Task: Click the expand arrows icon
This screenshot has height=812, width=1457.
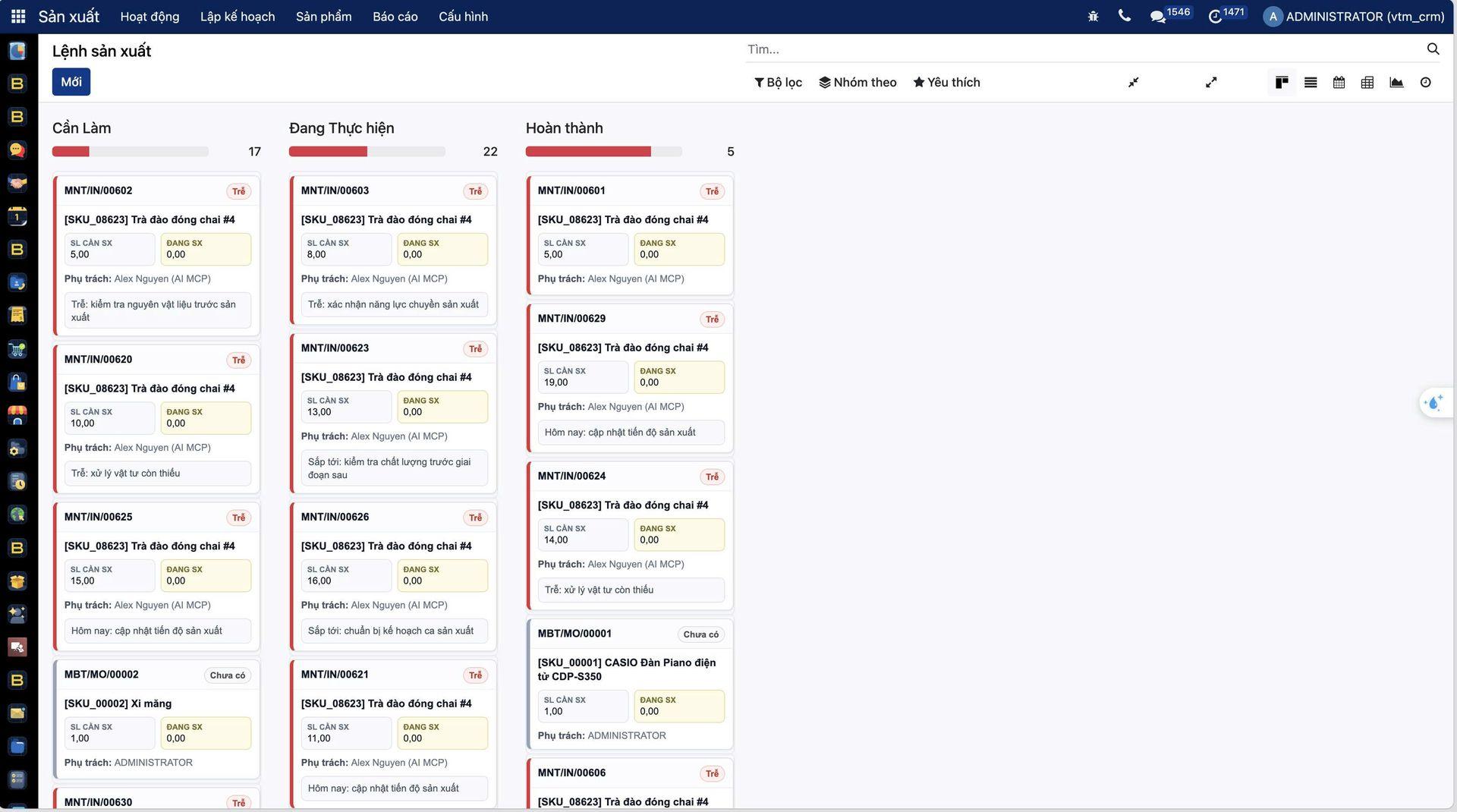Action: coord(1211,82)
